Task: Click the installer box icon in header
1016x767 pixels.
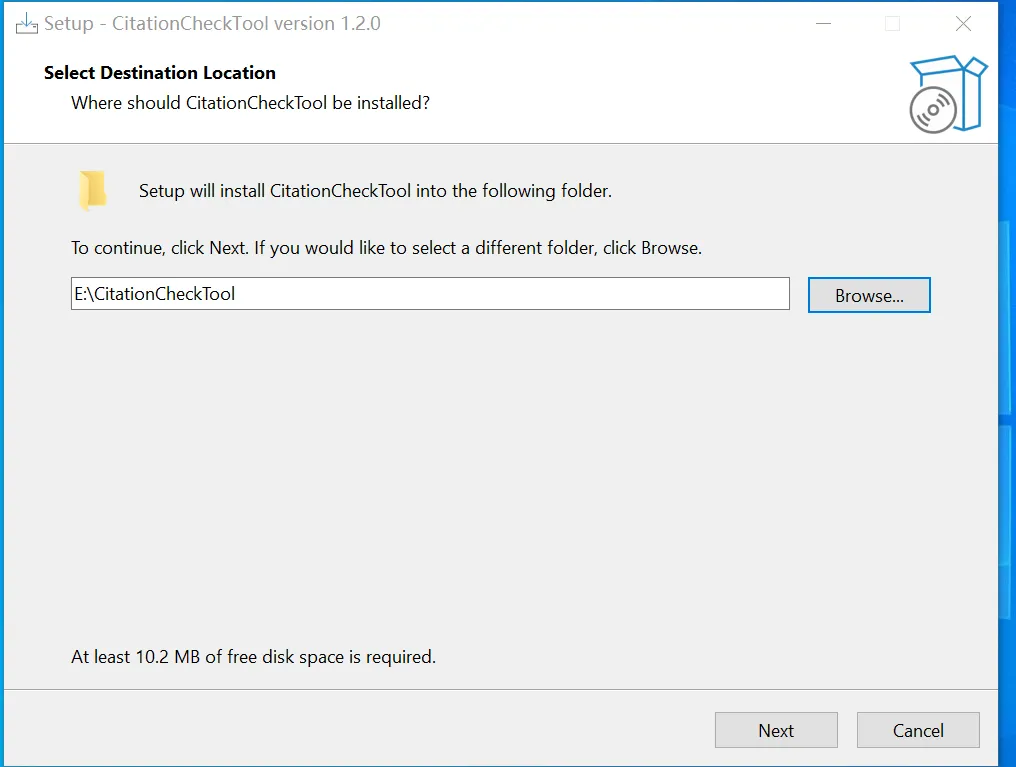Action: (948, 94)
